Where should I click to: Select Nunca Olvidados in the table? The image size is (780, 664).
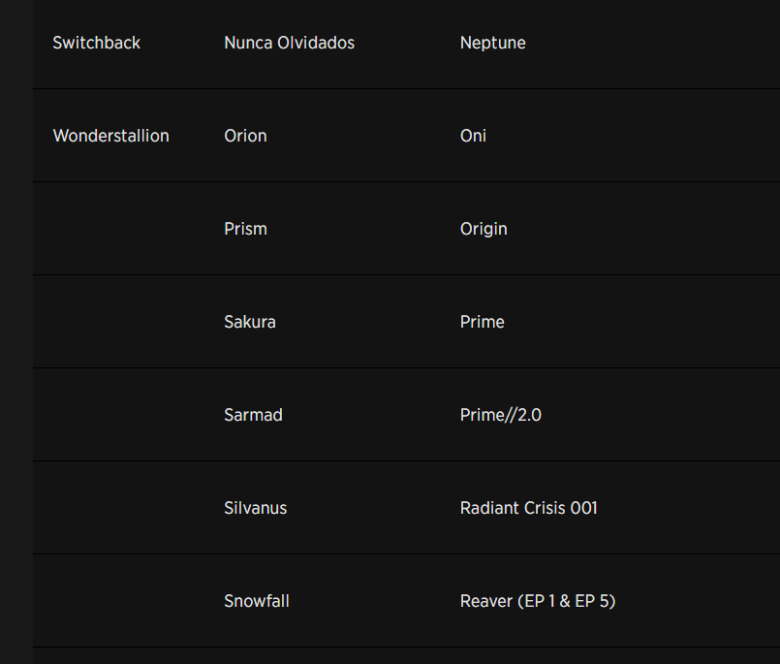[289, 43]
